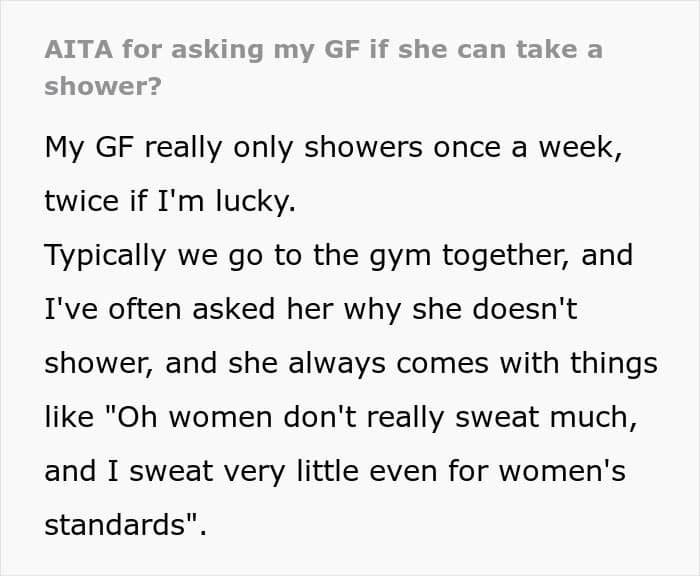Screen dimensions: 700x576
Task: Click "shower," at the start of the fifth body line
Action: coord(100,363)
